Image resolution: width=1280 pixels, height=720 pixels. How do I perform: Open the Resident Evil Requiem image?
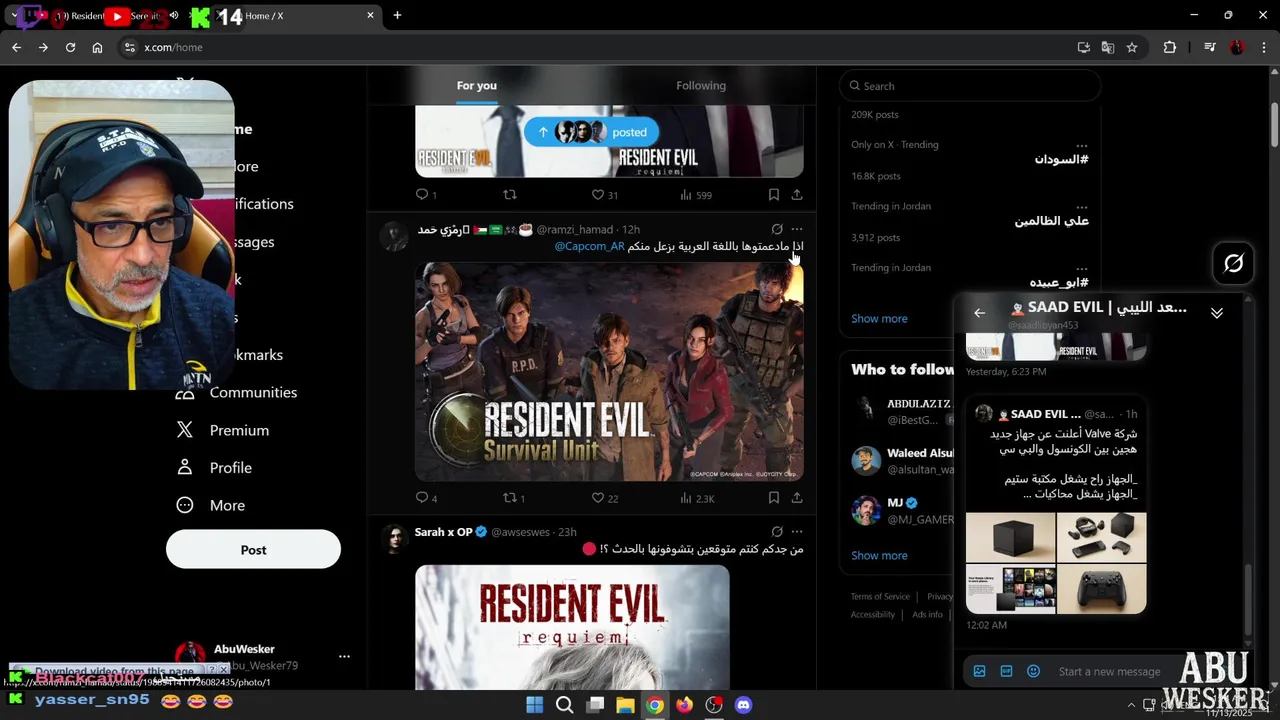point(572,627)
